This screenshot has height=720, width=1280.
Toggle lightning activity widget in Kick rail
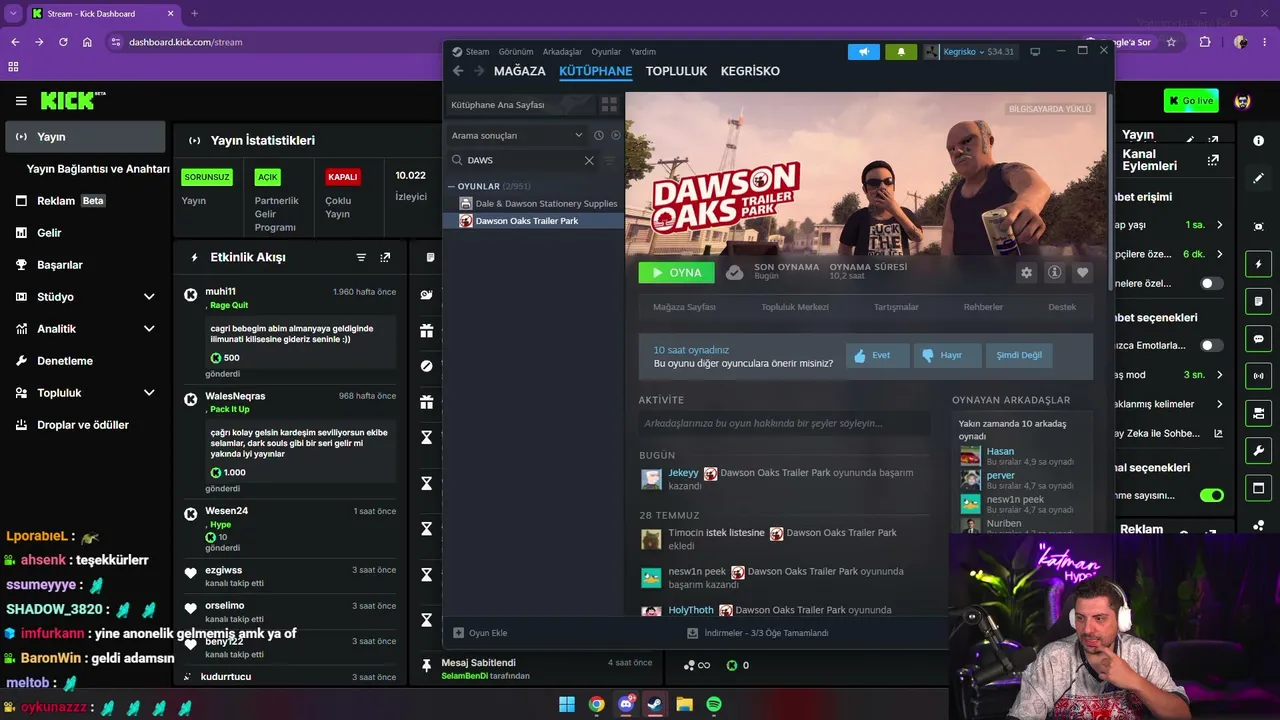point(1258,264)
